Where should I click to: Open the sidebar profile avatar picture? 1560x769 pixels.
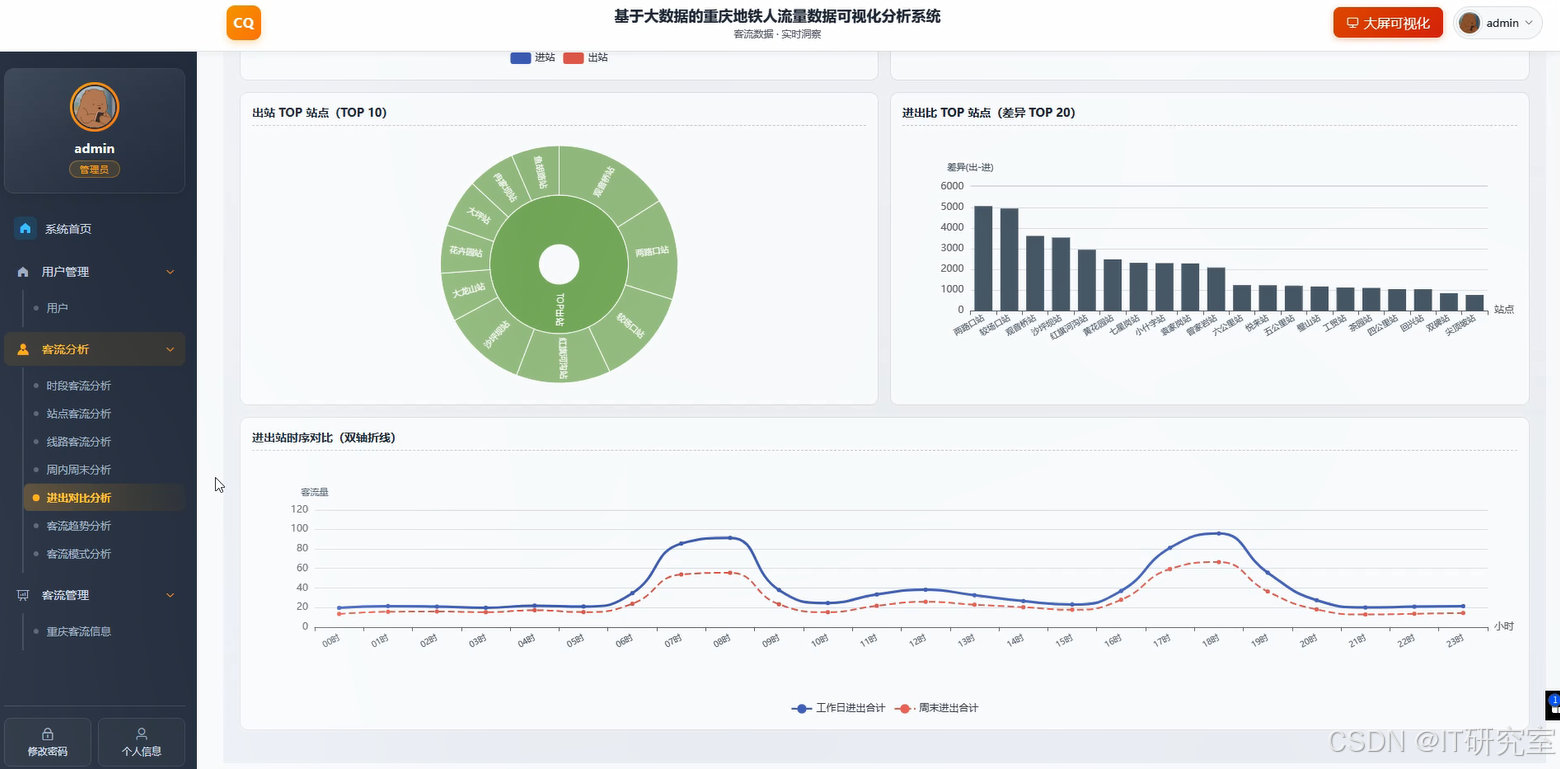click(95, 107)
